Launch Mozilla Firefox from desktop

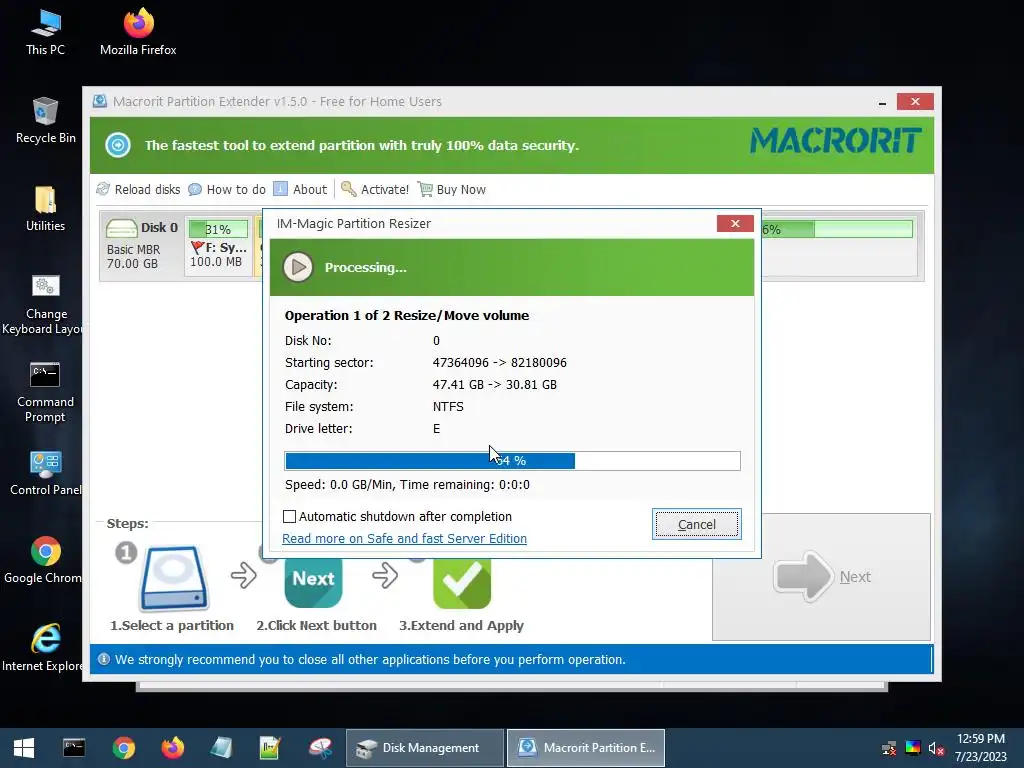138,31
